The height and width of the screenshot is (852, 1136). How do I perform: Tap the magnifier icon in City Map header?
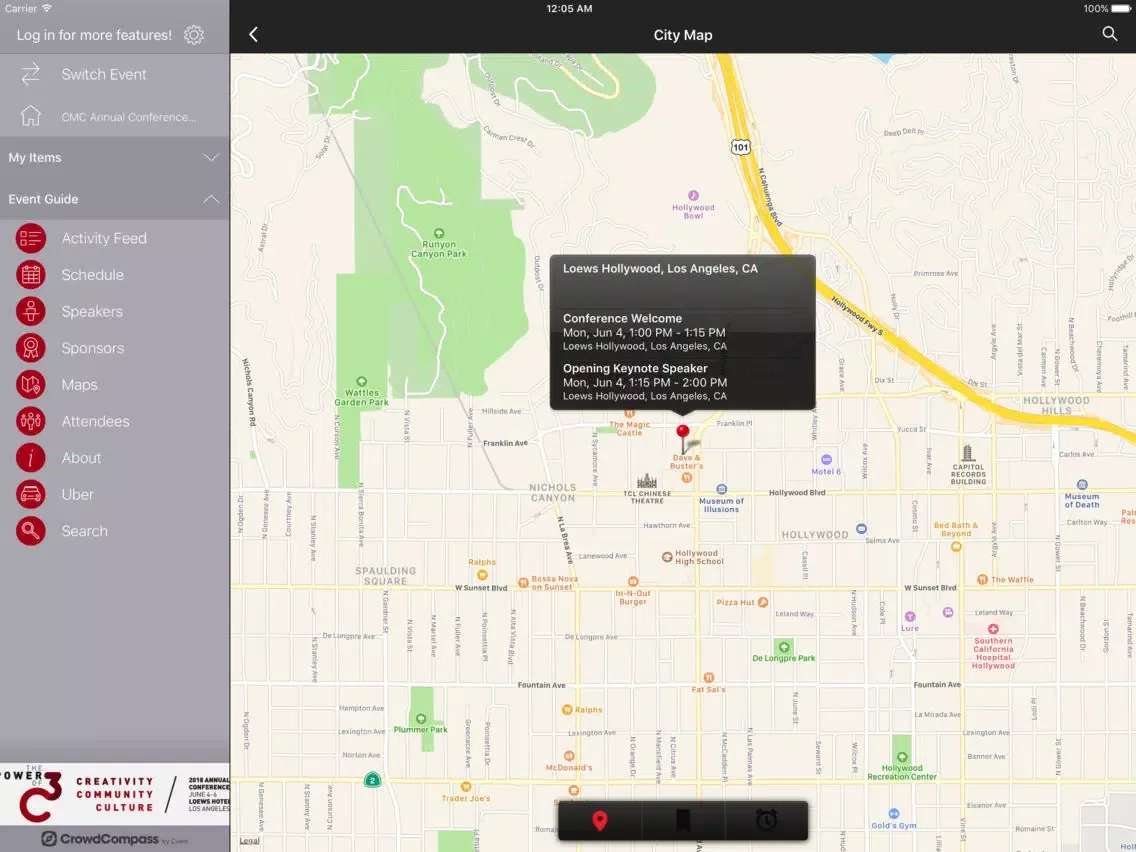[x=1109, y=34]
